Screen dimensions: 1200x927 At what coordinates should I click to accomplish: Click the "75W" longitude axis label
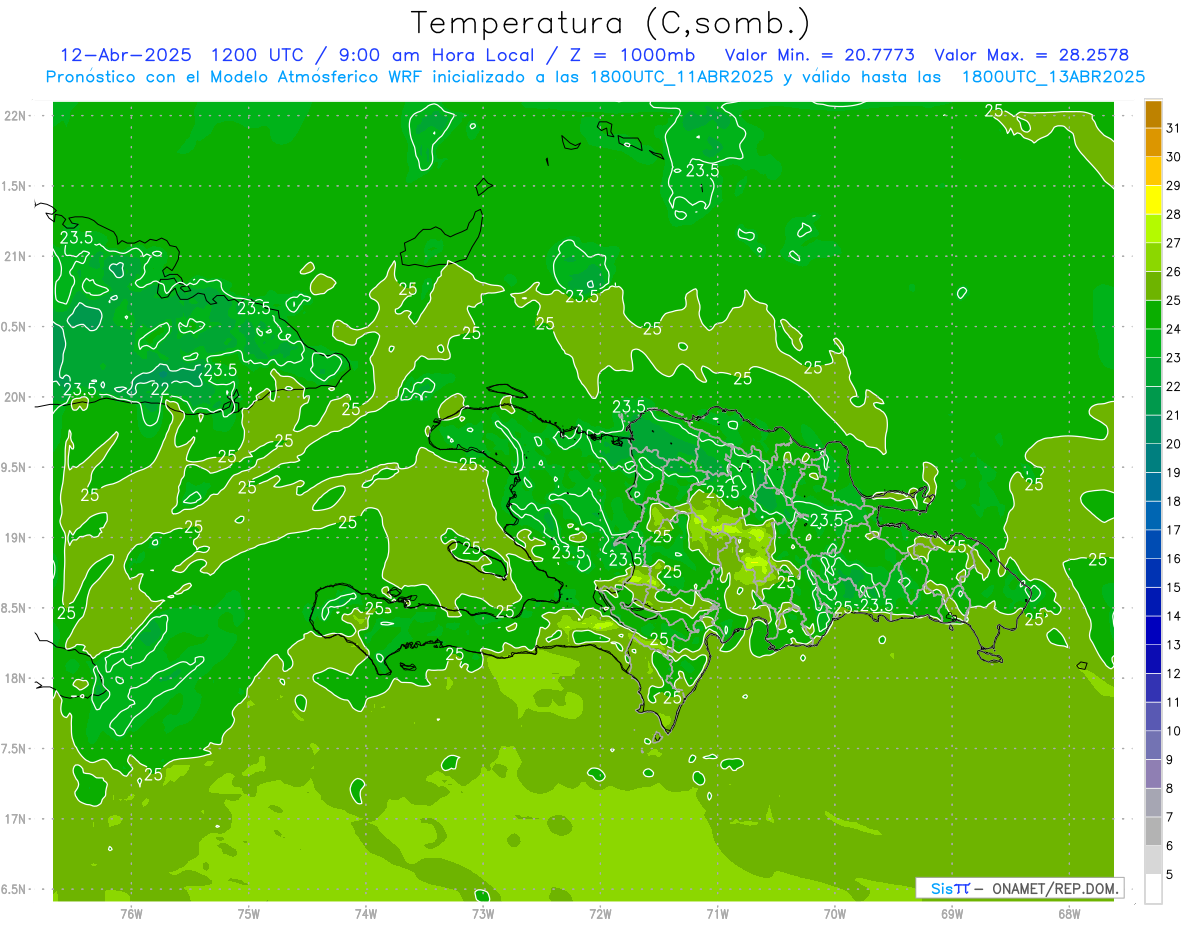pyautogui.click(x=249, y=913)
